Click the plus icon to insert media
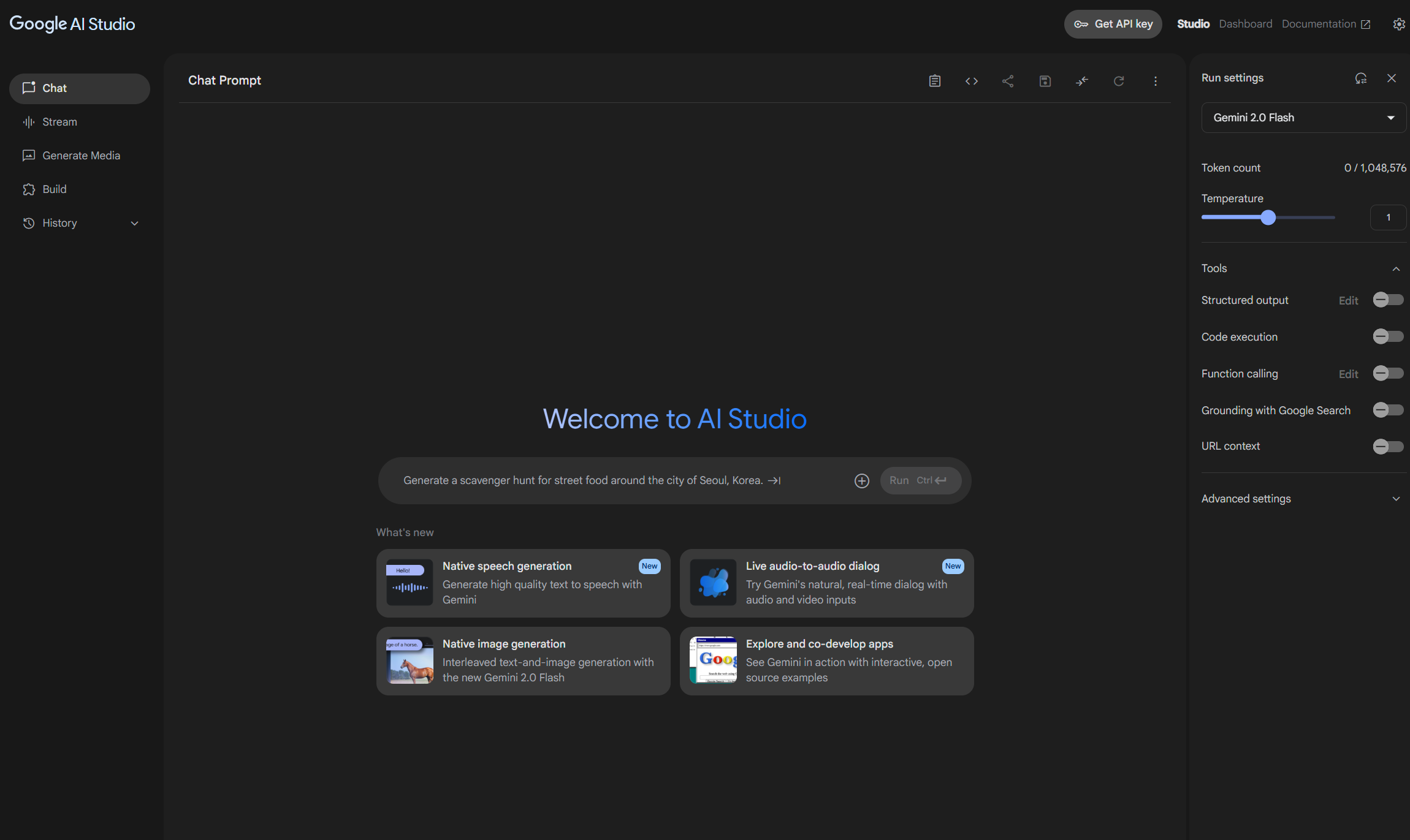This screenshot has height=840, width=1410. tap(862, 481)
